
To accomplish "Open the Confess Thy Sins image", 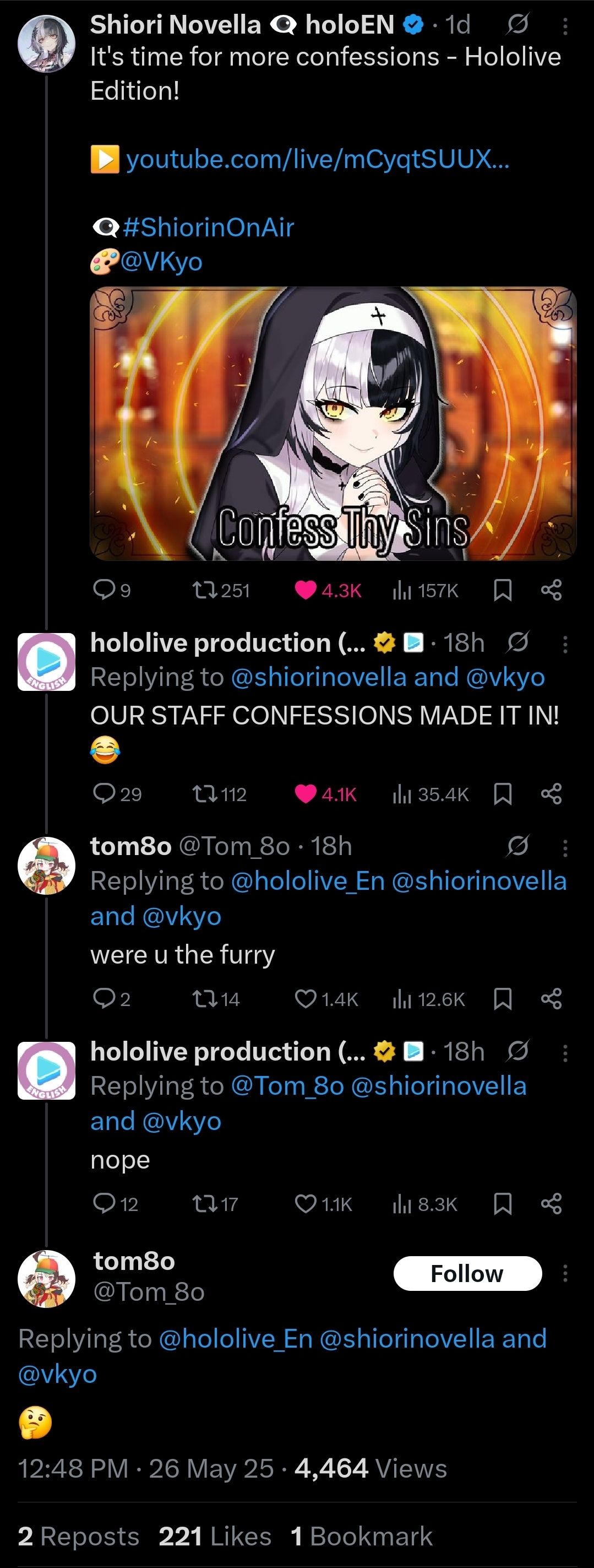I will pyautogui.click(x=333, y=423).
